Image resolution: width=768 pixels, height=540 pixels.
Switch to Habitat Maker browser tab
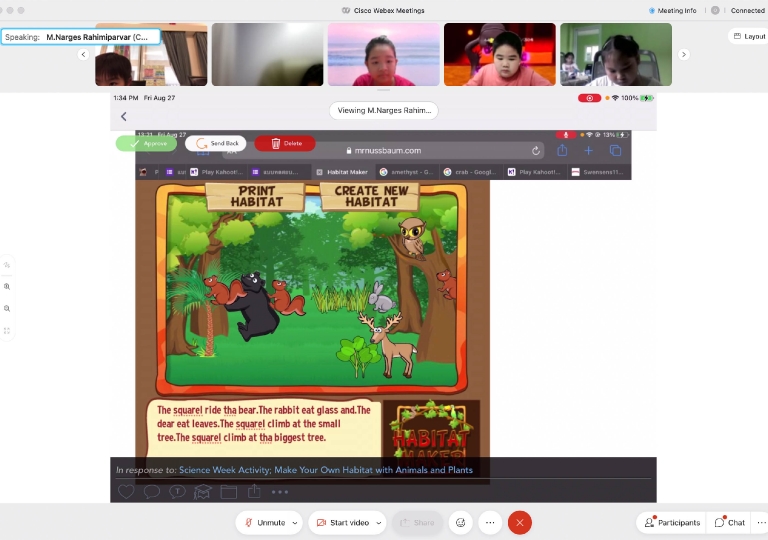(x=342, y=172)
